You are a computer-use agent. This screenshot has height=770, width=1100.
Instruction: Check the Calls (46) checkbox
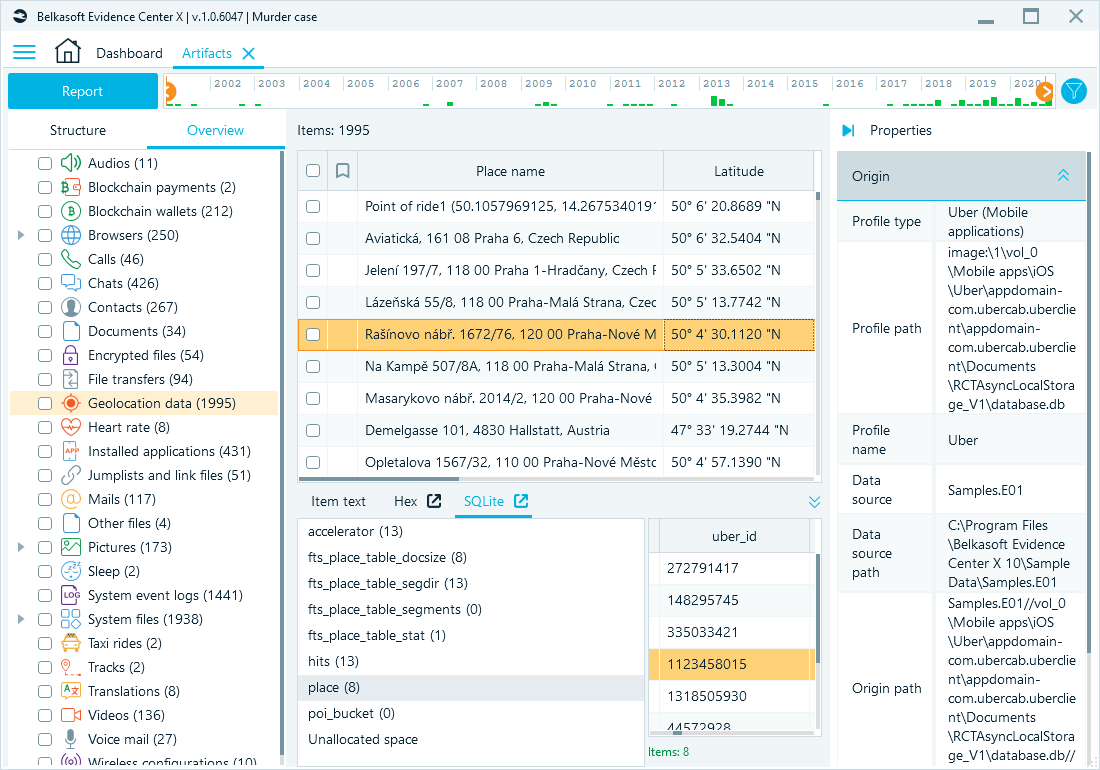click(x=45, y=259)
